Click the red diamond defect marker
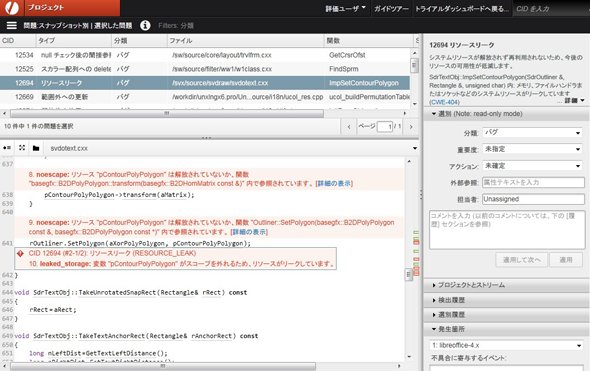The width and height of the screenshot is (590, 371). point(21,254)
